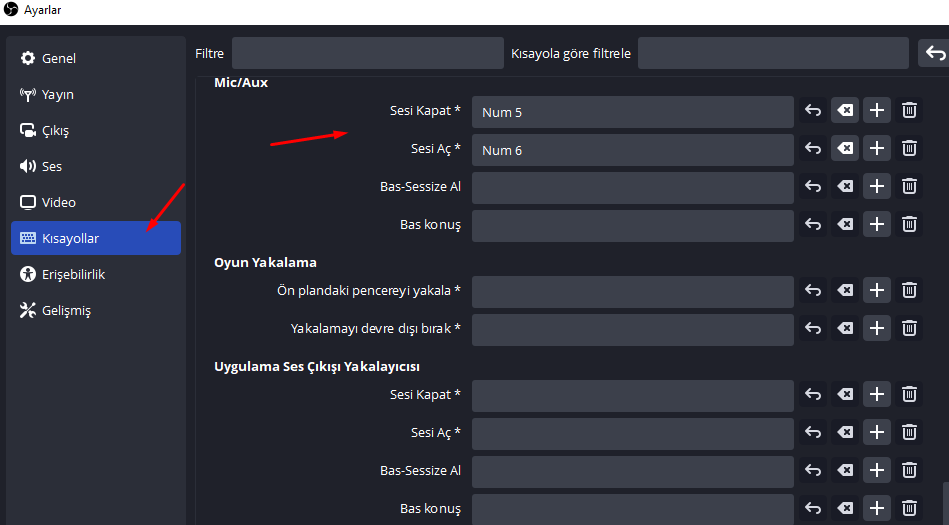Image resolution: width=949 pixels, height=525 pixels.
Task: Edit the Num 5 hotkey field
Action: [x=632, y=112]
